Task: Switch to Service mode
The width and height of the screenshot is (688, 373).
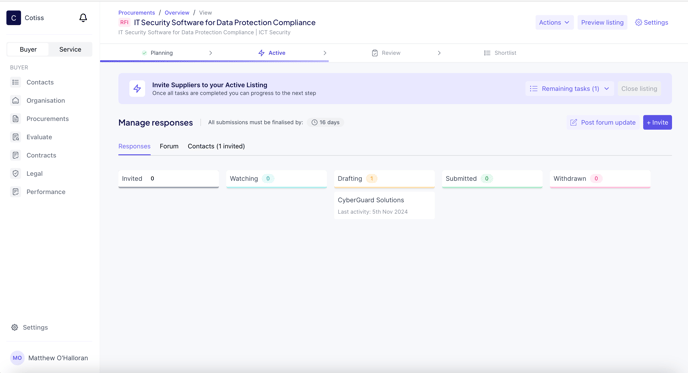Action: 70,50
